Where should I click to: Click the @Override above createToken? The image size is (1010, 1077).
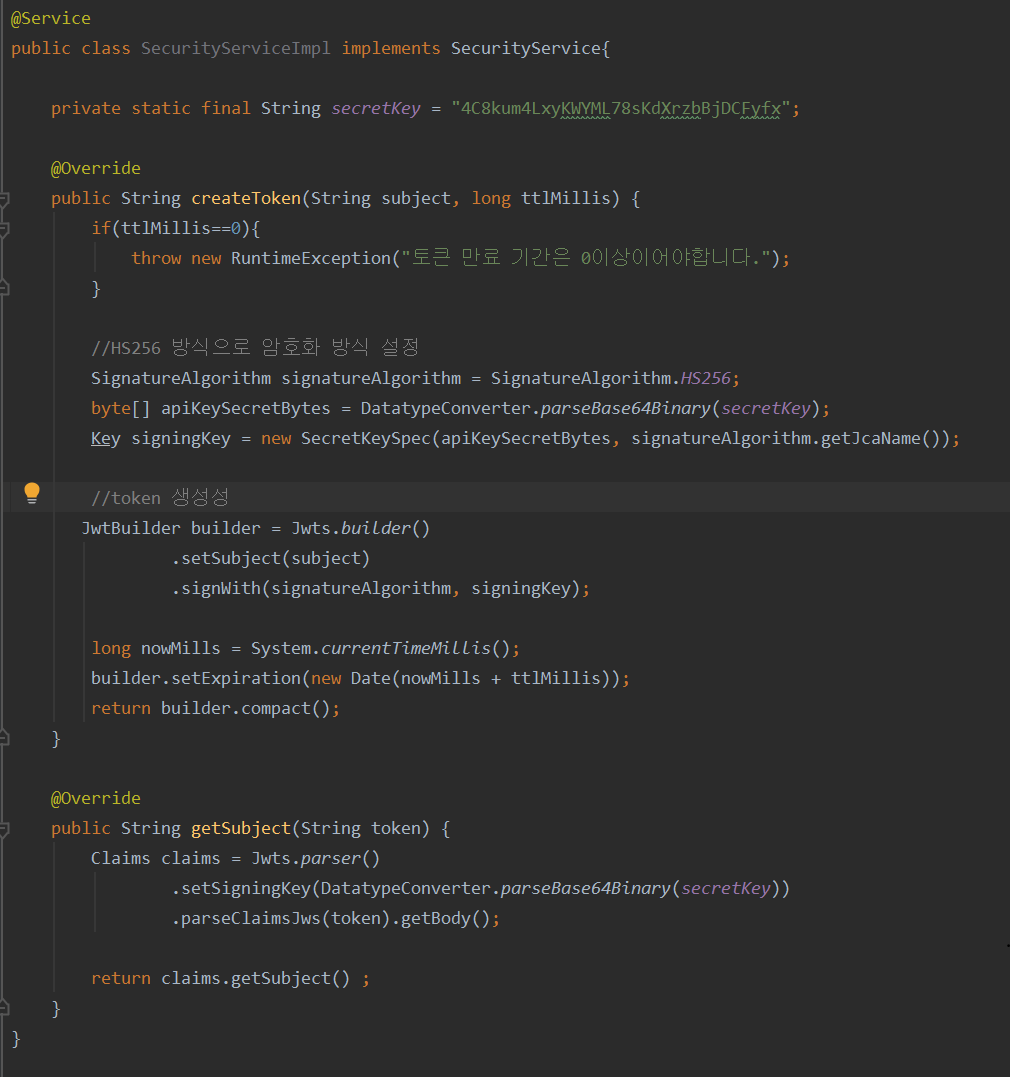[x=96, y=168]
